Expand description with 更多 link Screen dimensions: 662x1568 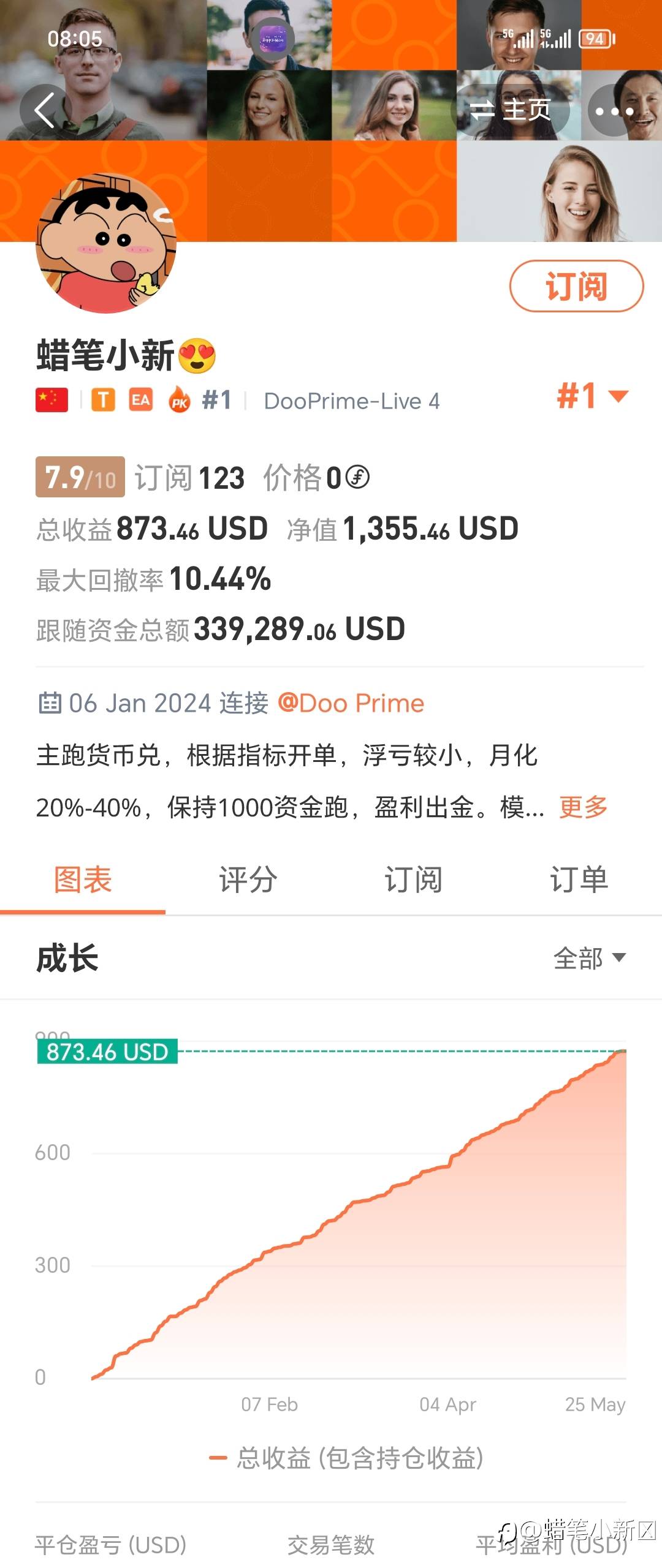click(x=583, y=807)
